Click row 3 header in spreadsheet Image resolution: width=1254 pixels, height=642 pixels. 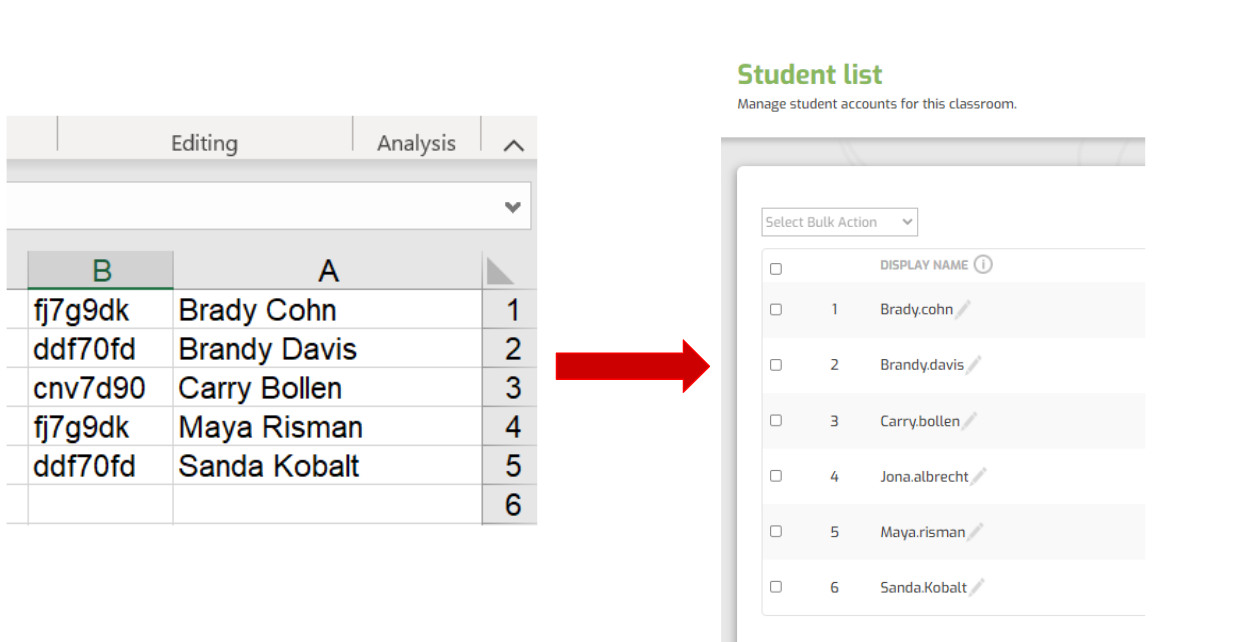pyautogui.click(x=511, y=388)
